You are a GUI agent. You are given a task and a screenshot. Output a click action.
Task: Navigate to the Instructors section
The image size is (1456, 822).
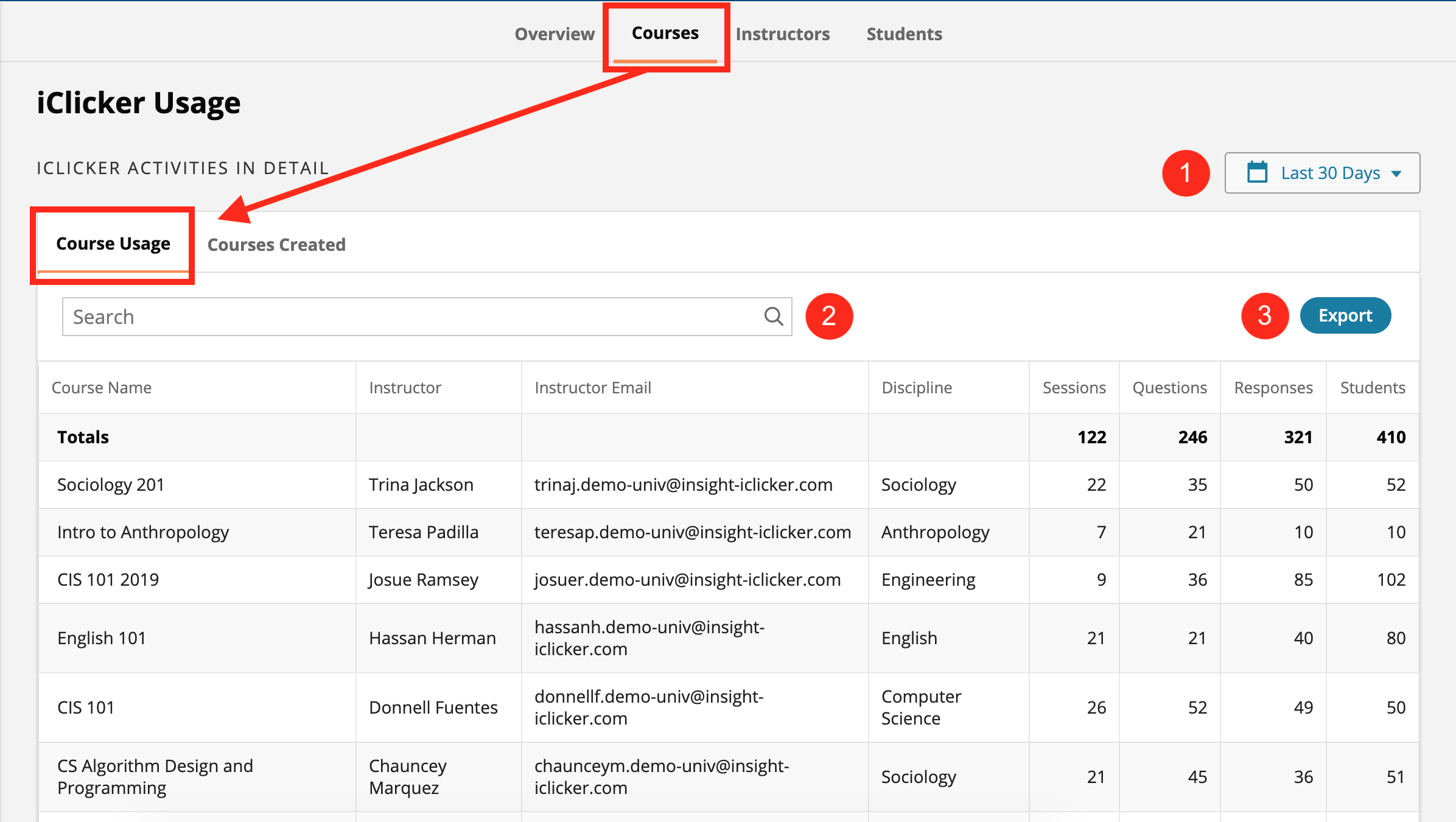[782, 33]
